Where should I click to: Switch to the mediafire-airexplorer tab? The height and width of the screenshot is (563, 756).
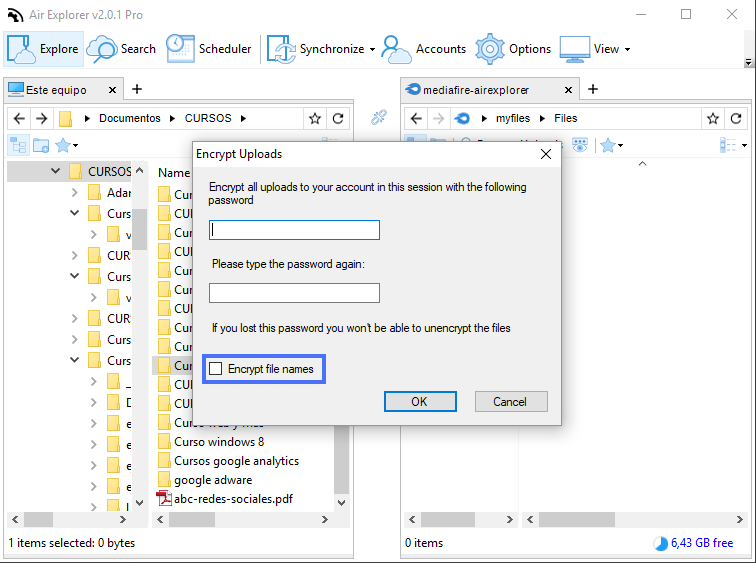475,90
